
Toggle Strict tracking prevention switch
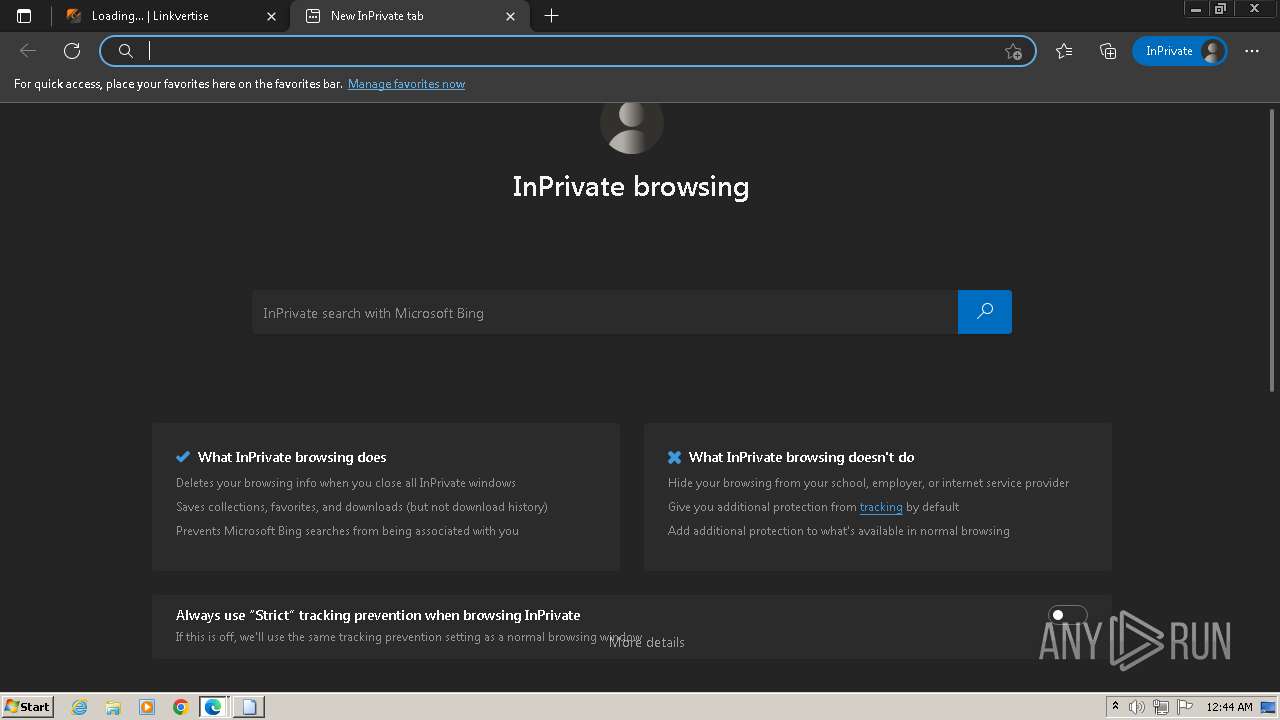point(1067,615)
